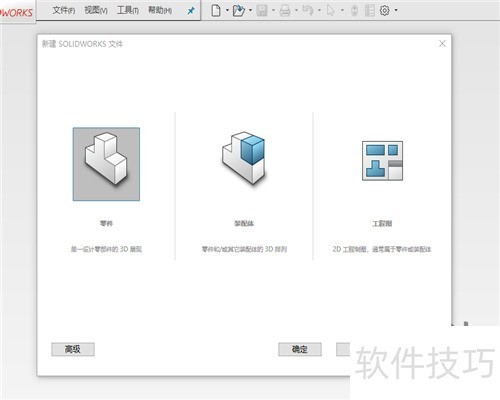Open the 文件(F) menu
Screen dimensions: 500x400
64,10
